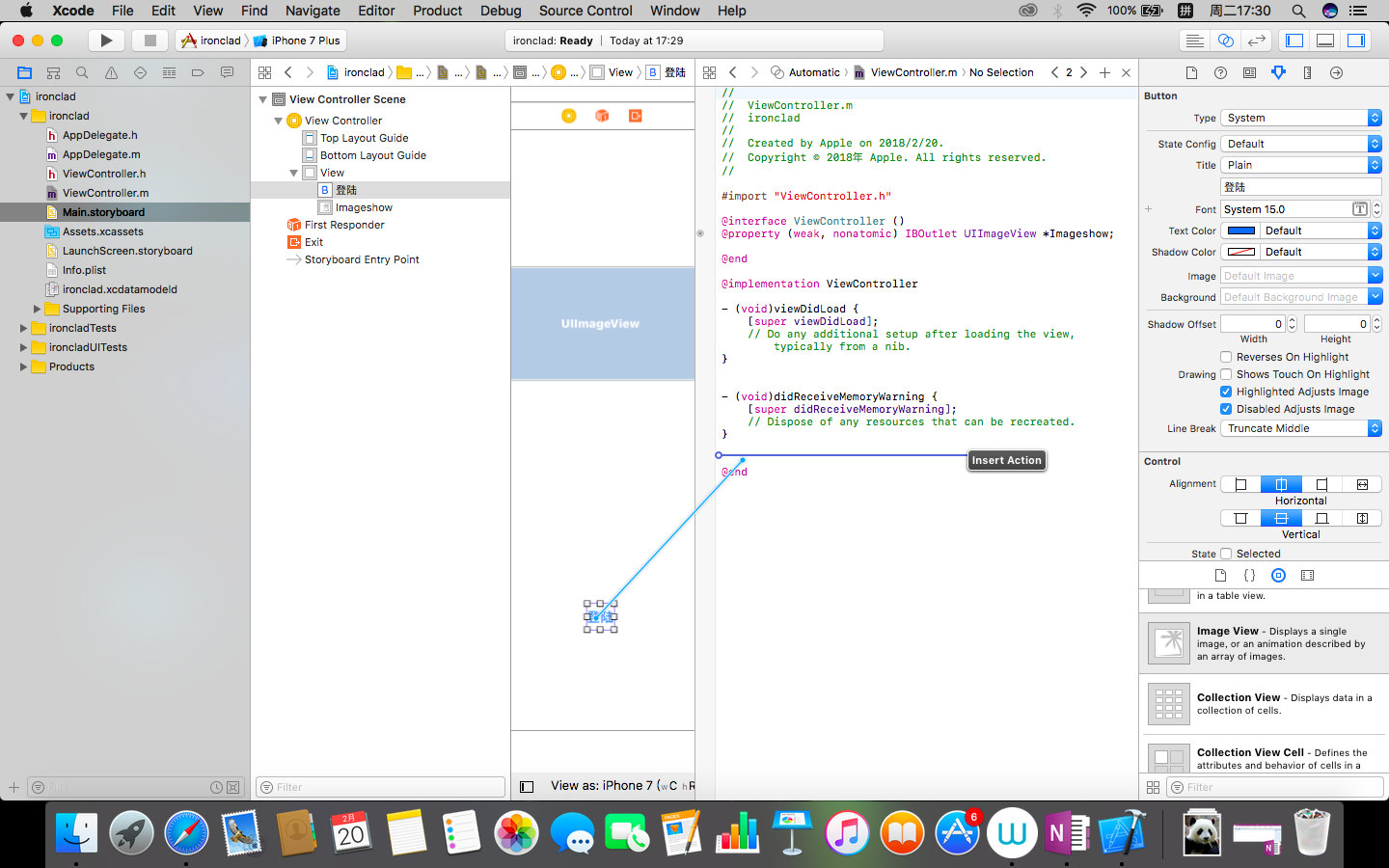
Task: Click the Shadow Color swatch
Action: pos(1240,252)
